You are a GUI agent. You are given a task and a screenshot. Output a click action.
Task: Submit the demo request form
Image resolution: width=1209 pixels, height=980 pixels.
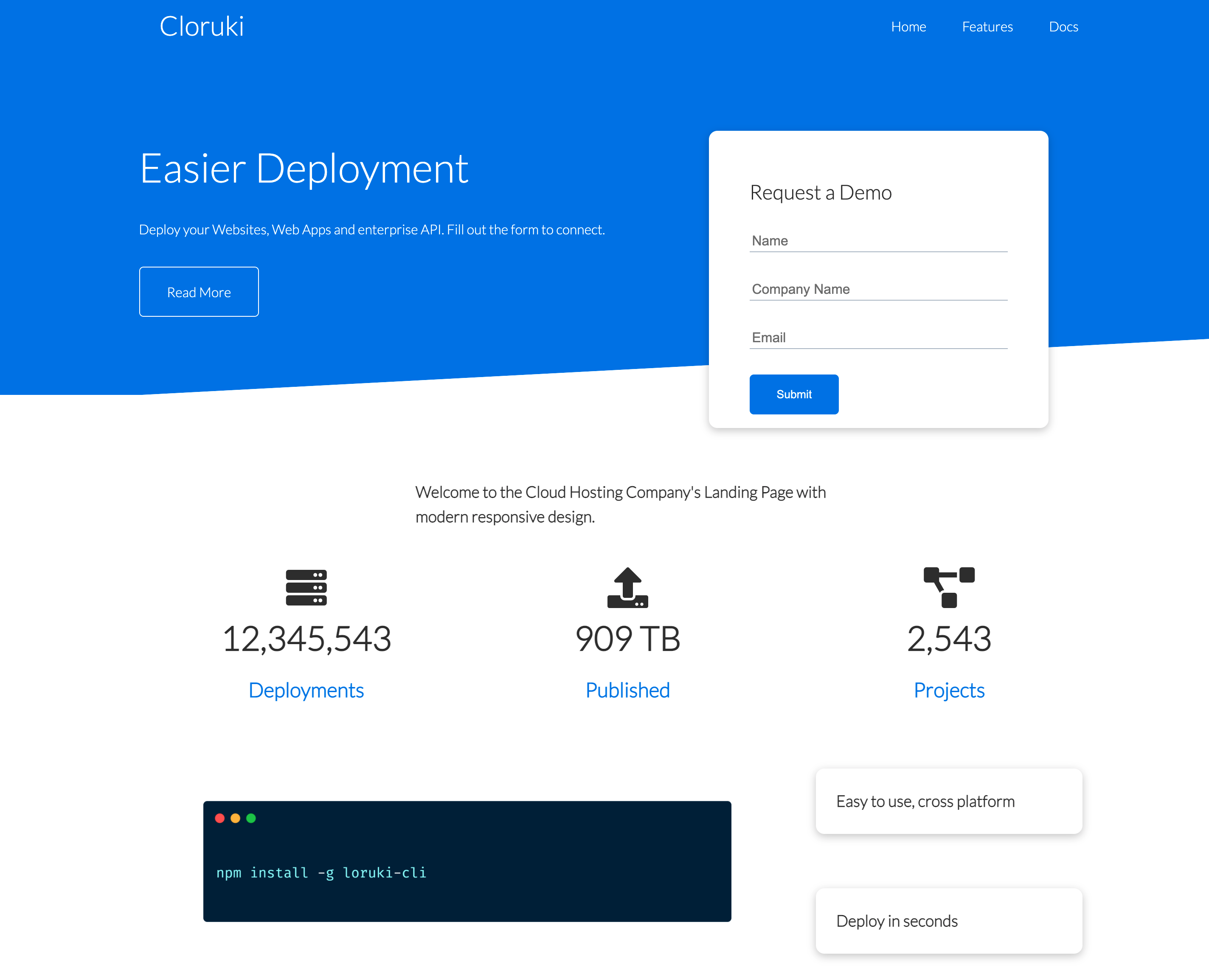[793, 394]
